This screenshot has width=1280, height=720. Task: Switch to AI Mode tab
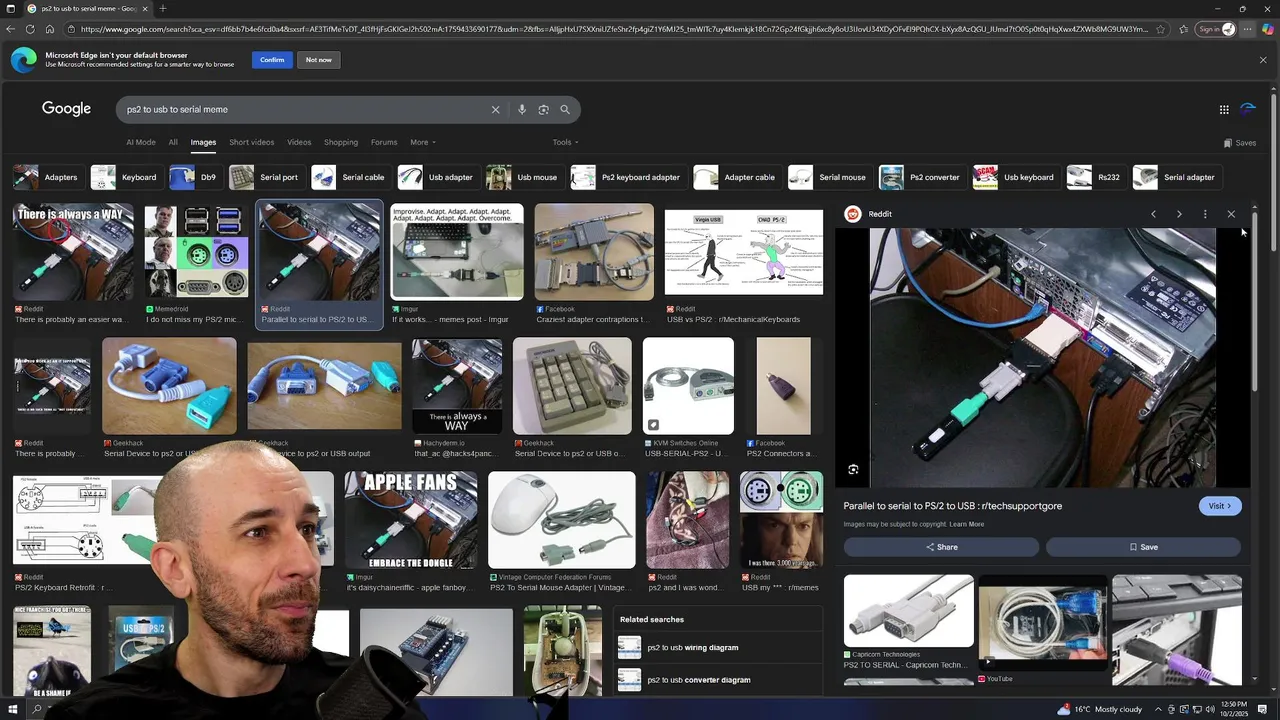click(141, 142)
